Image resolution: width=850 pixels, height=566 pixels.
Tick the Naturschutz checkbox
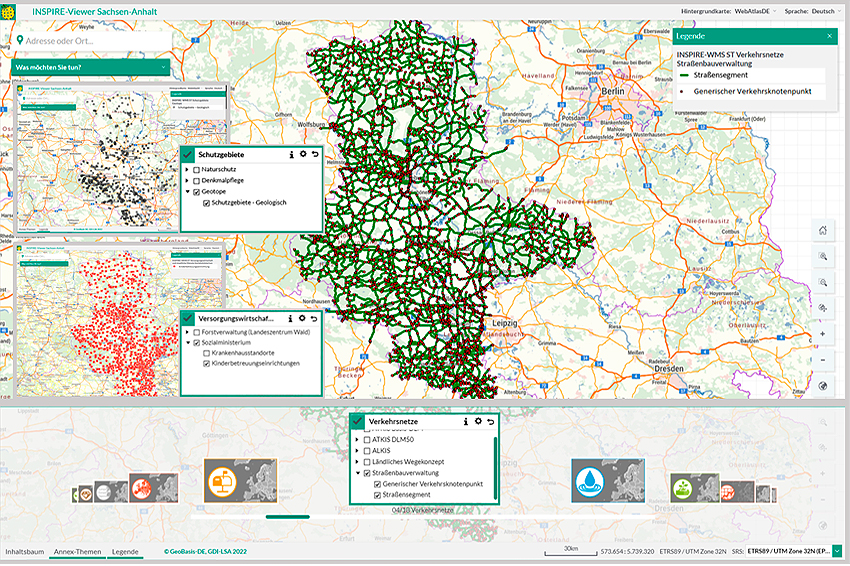click(x=196, y=170)
